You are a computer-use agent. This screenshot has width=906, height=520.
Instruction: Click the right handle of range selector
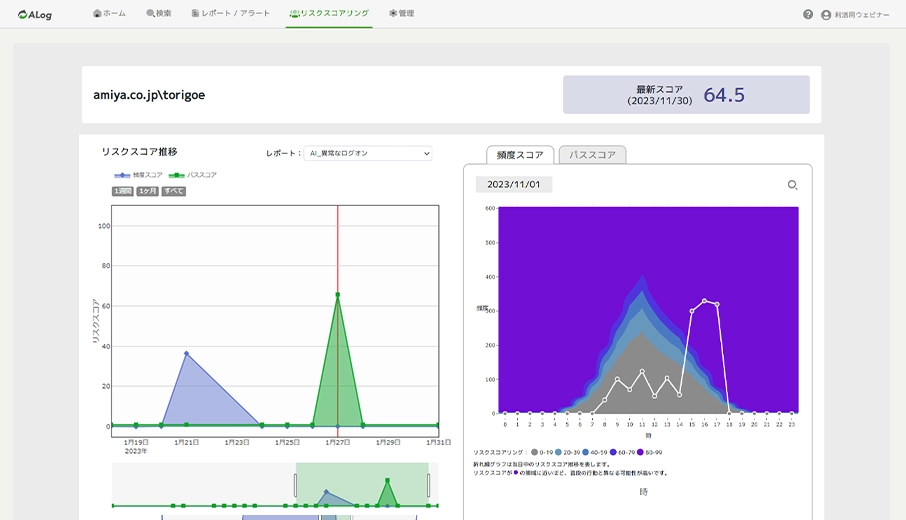pos(428,485)
